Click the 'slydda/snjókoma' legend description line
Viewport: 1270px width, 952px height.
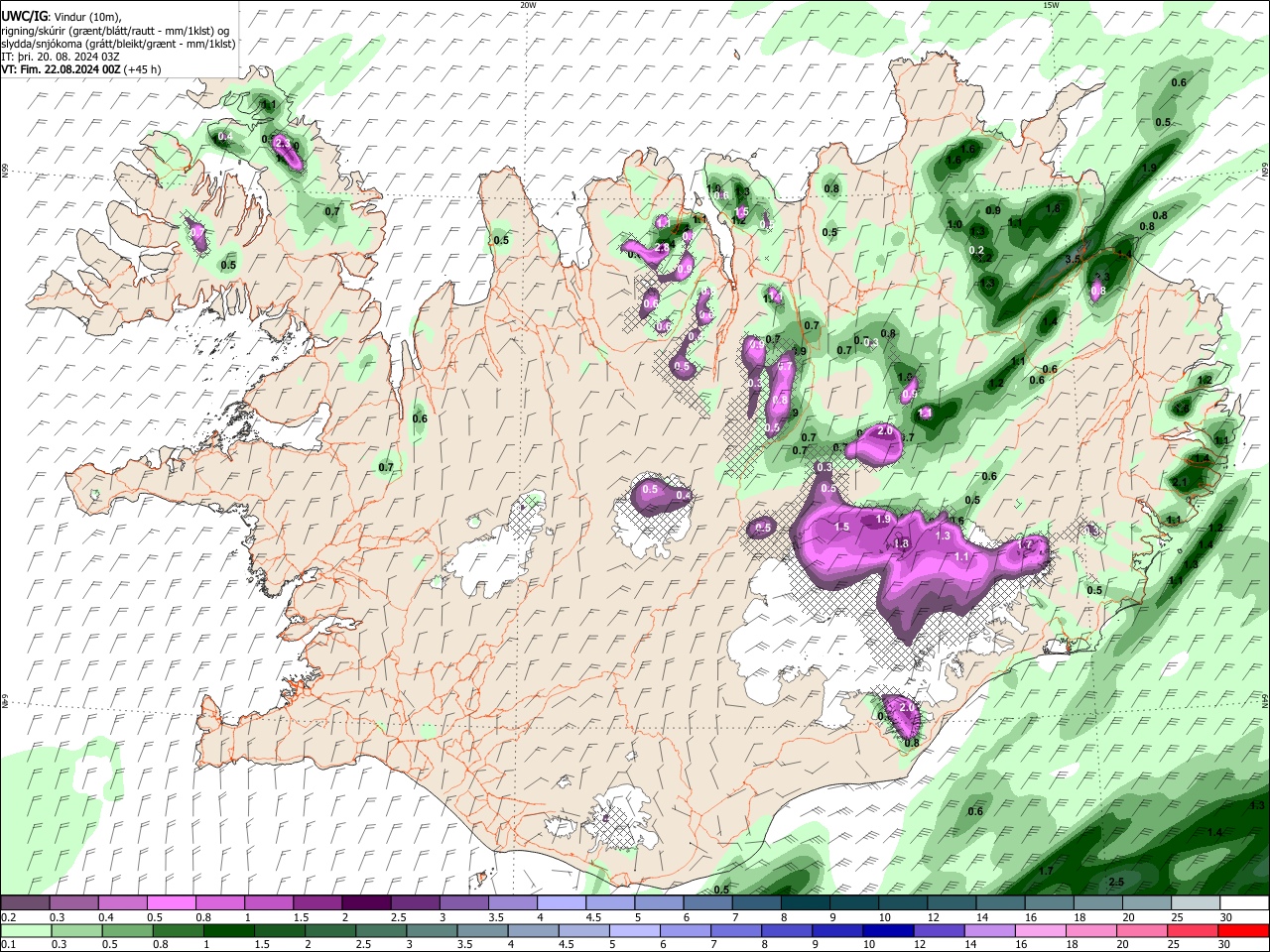(118, 44)
